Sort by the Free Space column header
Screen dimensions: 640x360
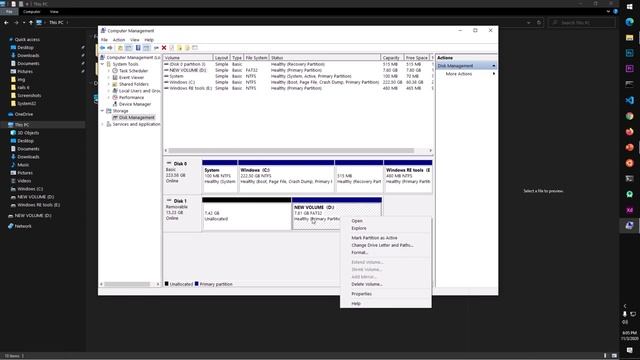coord(417,58)
